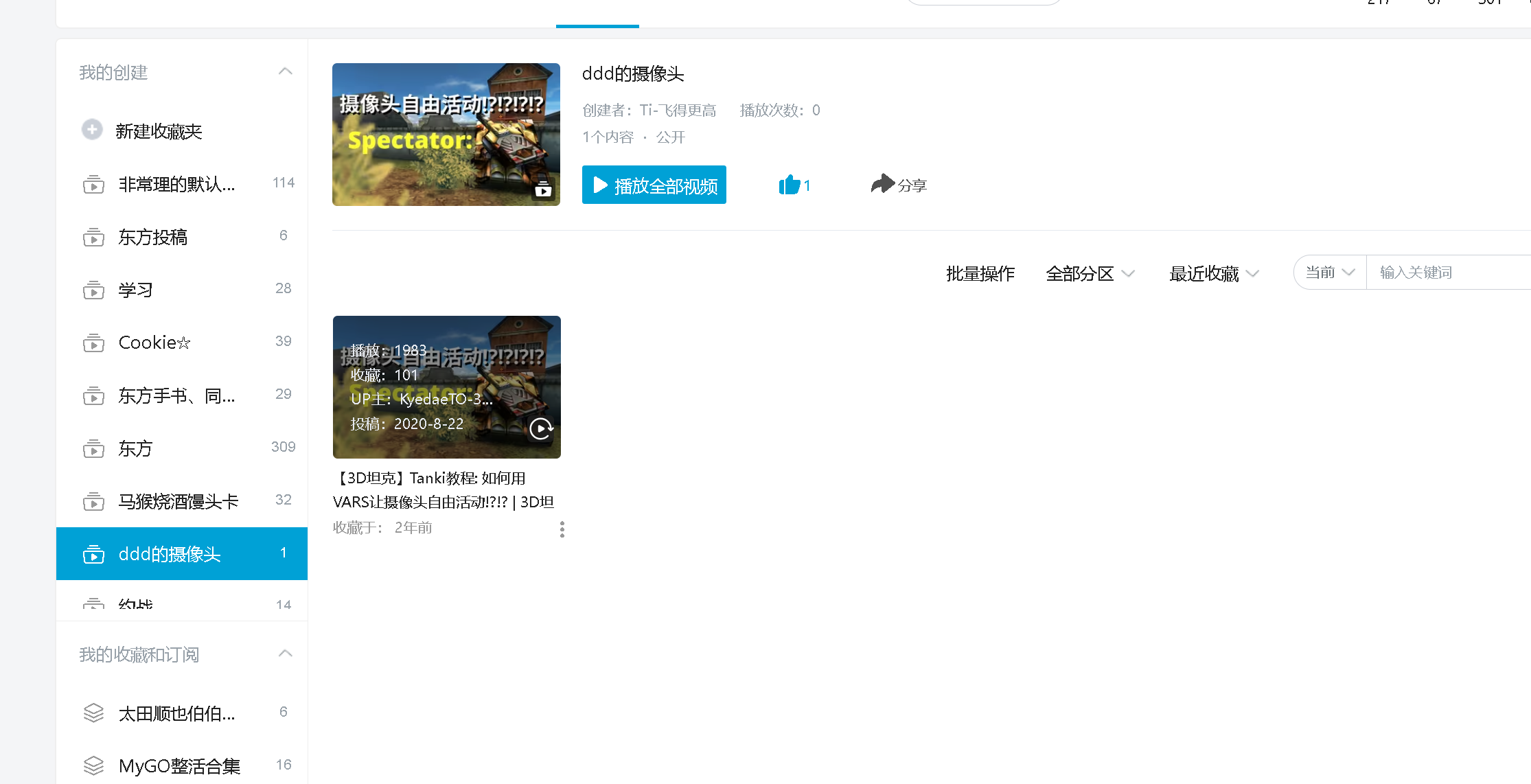Click the folder title ddd的摄像头 heading
The image size is (1531, 784).
[633, 73]
